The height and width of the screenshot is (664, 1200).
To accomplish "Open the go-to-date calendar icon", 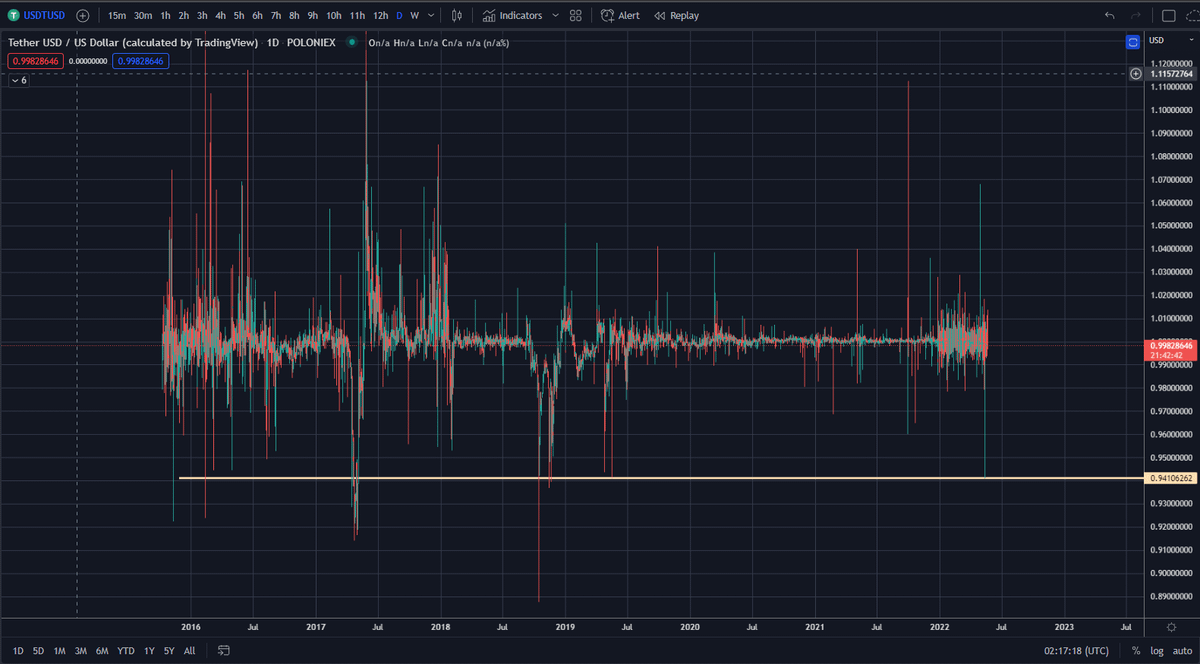I will pyautogui.click(x=223, y=651).
